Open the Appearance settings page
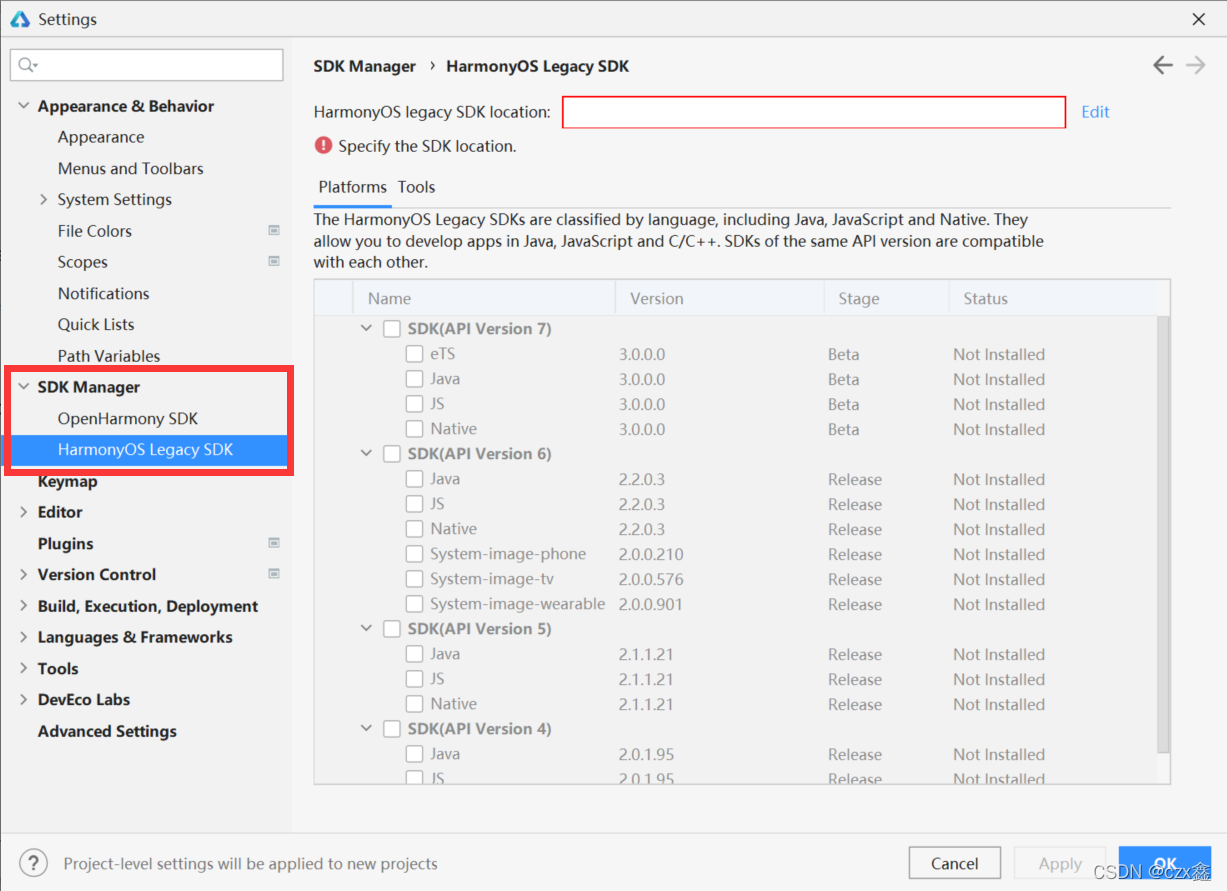 point(101,137)
